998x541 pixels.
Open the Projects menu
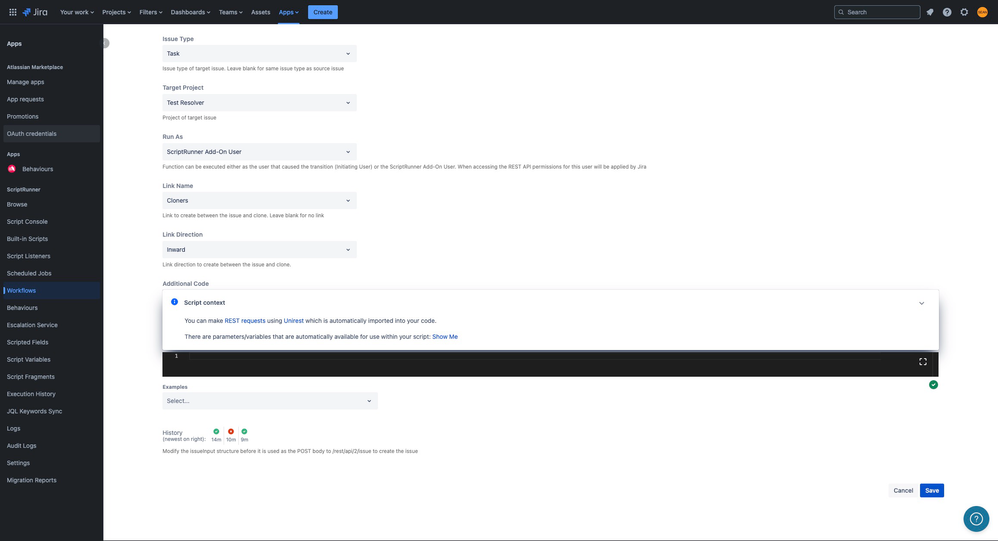(x=116, y=12)
